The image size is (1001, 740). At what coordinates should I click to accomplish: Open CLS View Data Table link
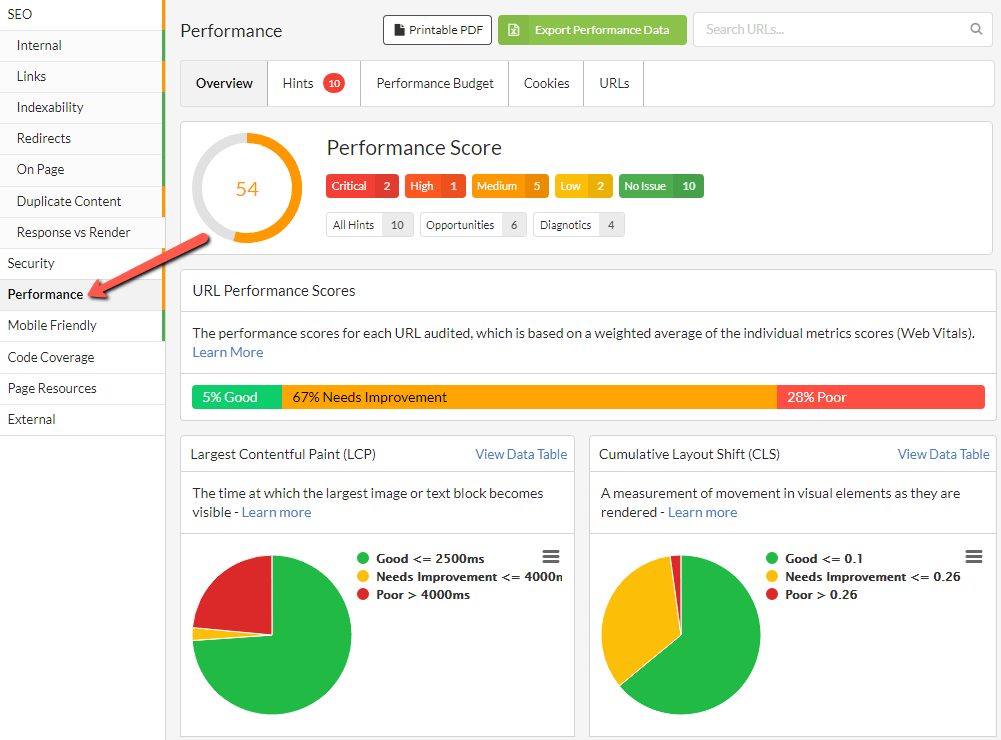(x=944, y=454)
